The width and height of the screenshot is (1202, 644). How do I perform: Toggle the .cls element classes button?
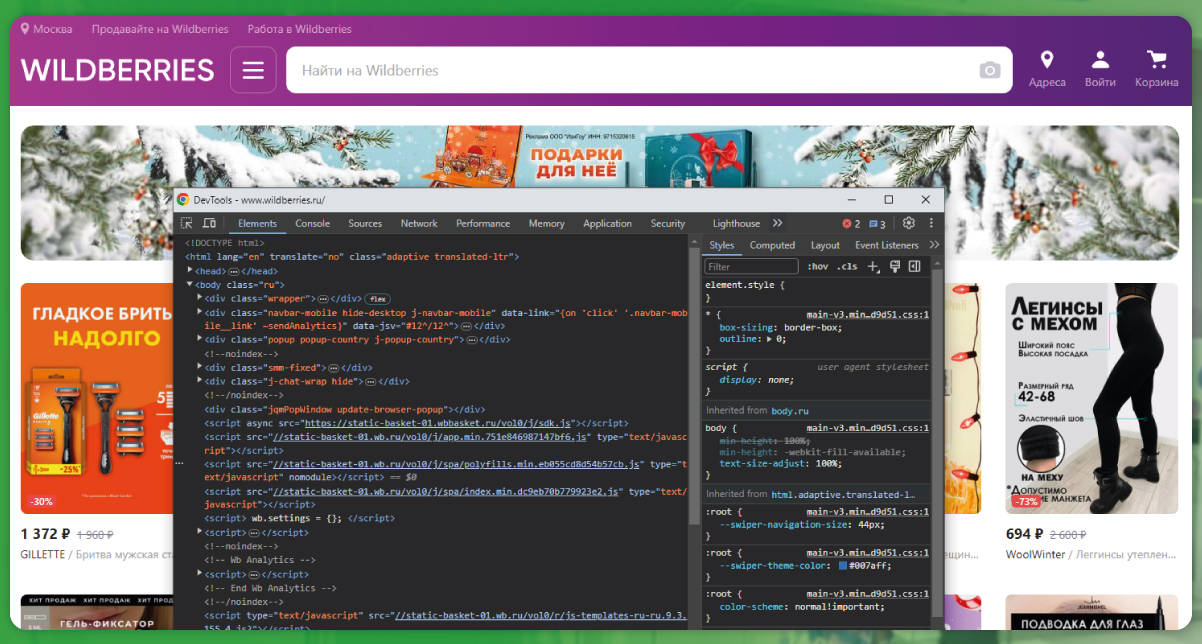click(848, 266)
